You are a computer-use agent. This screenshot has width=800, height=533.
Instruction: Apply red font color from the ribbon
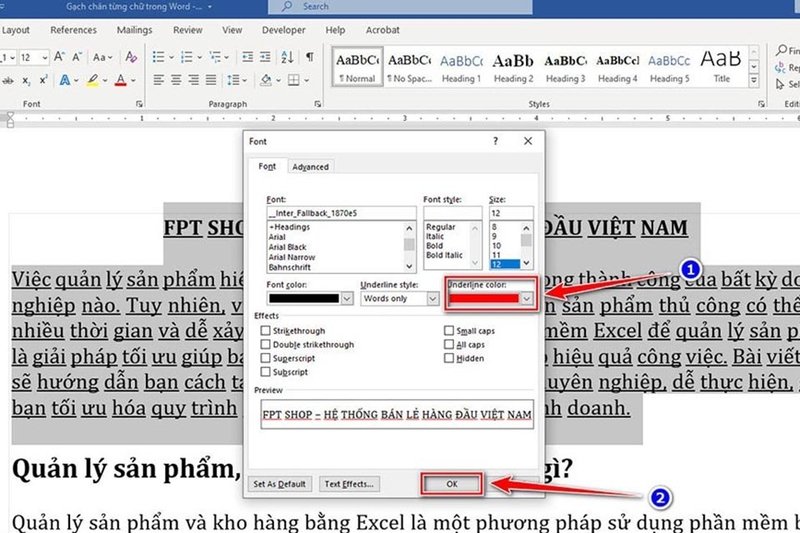pos(120,80)
